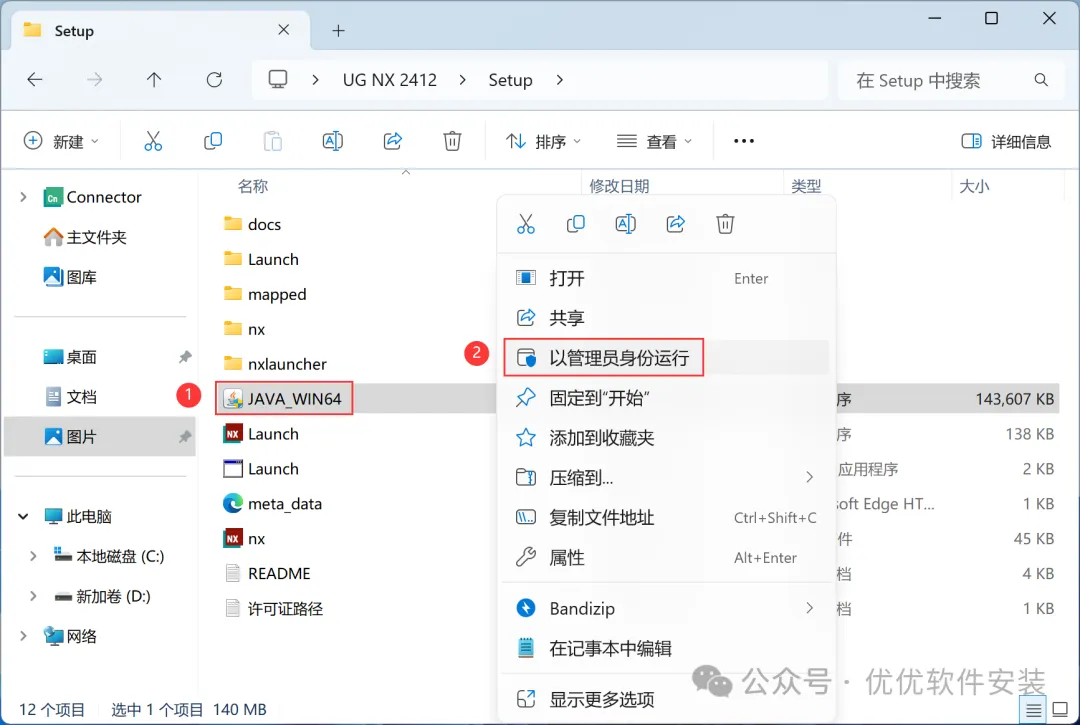Expand the 压缩到 submenu arrow
Viewport: 1080px width, 725px height.
pos(809,477)
